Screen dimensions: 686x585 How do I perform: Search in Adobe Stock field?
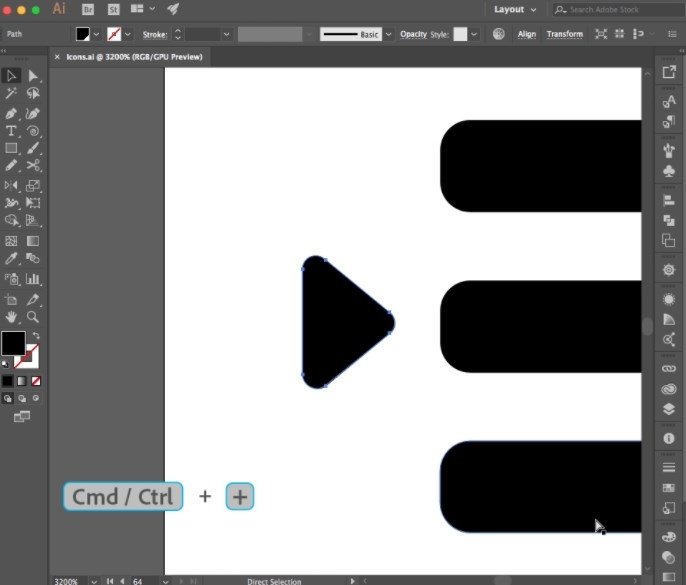coord(618,9)
